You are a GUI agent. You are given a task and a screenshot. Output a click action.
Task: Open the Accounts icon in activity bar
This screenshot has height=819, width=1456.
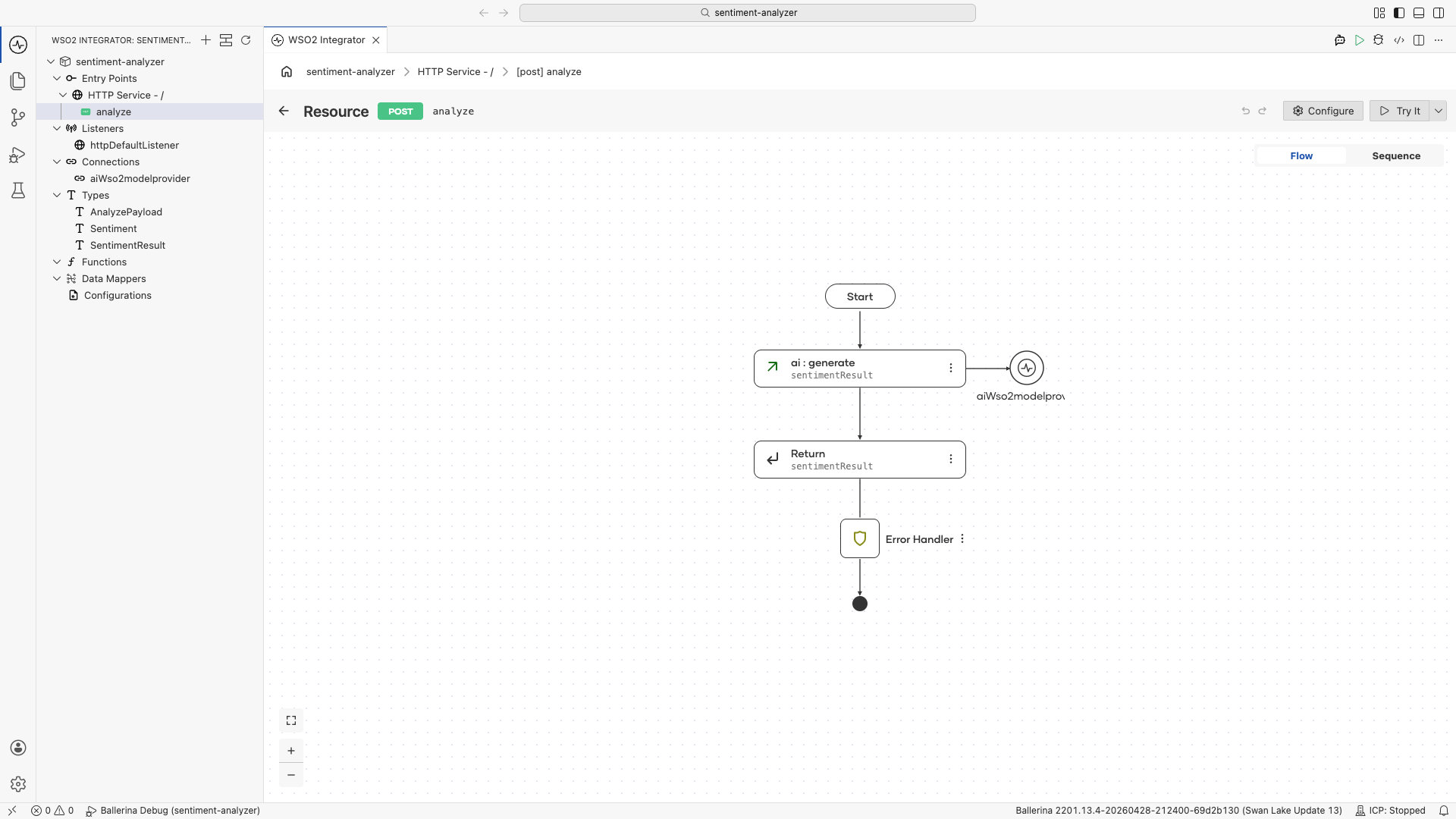click(x=18, y=748)
